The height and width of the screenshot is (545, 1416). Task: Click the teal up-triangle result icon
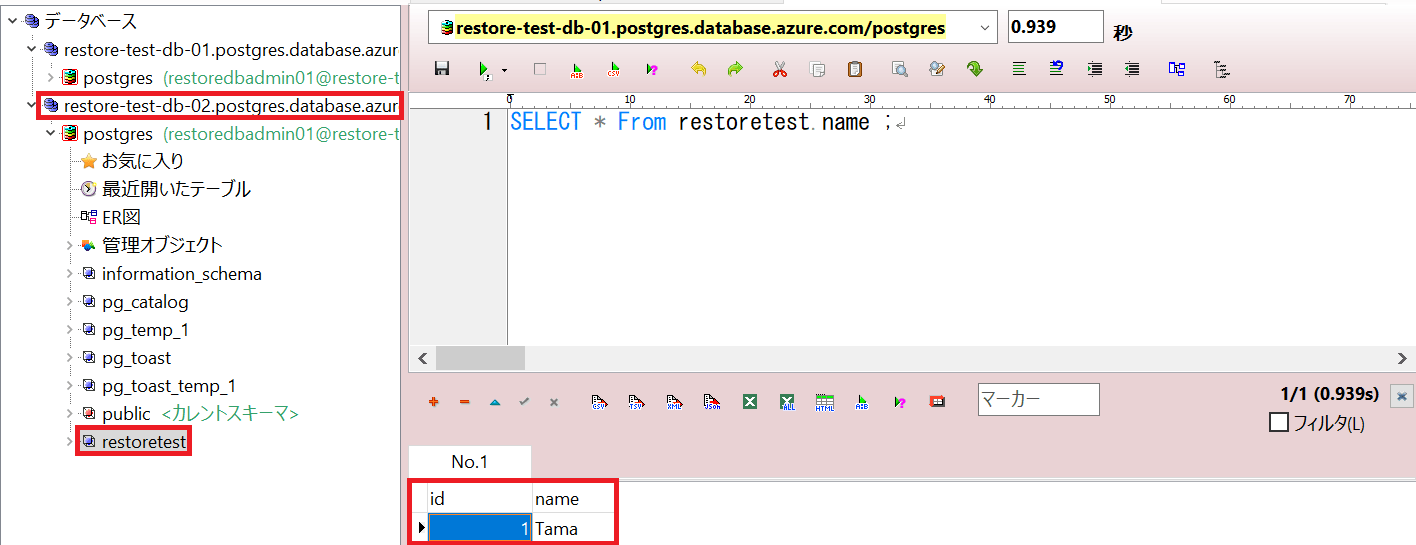point(494,401)
